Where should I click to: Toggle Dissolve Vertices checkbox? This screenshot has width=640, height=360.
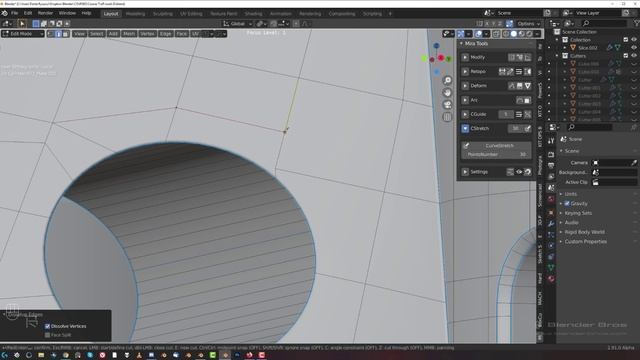[x=47, y=326]
